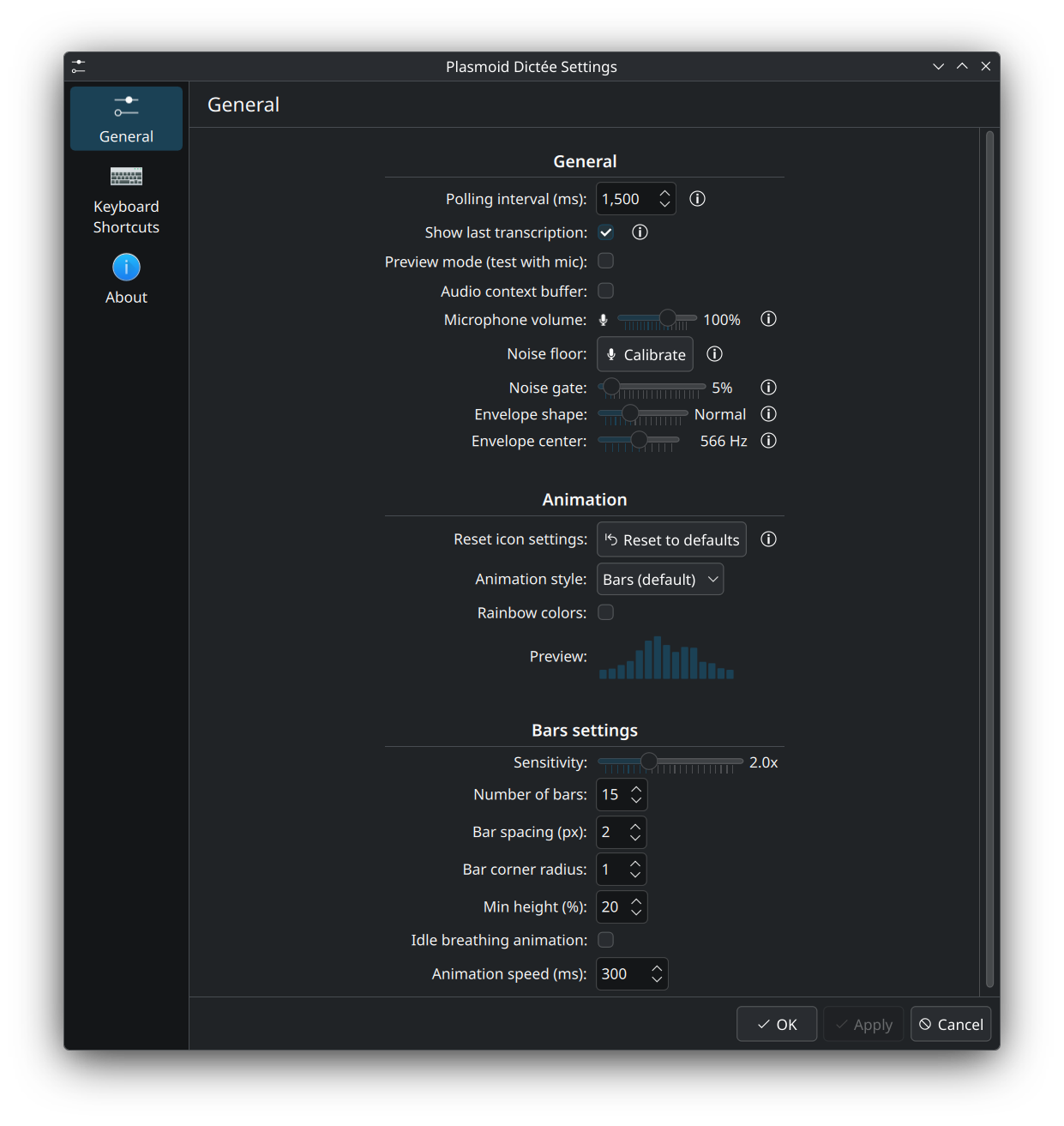Increase Bar spacing (px) value
This screenshot has width=1064, height=1126.
635,827
